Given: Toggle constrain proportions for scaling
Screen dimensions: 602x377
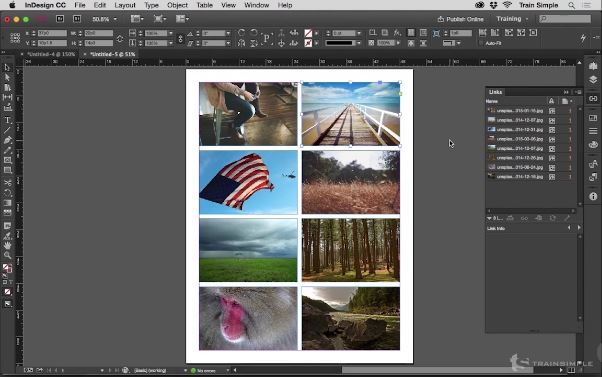Looking at the screenshot, I should [180, 38].
